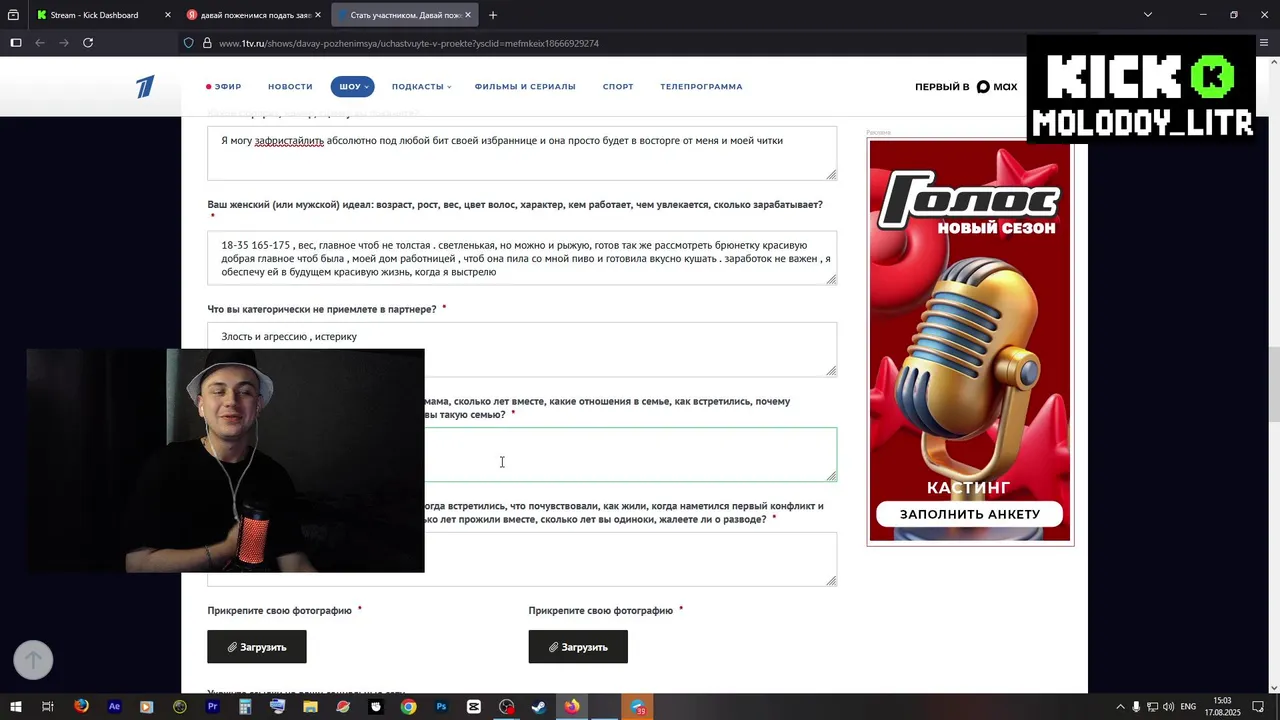Open File Explorer folder in taskbar
The image size is (1280, 720).
[310, 706]
